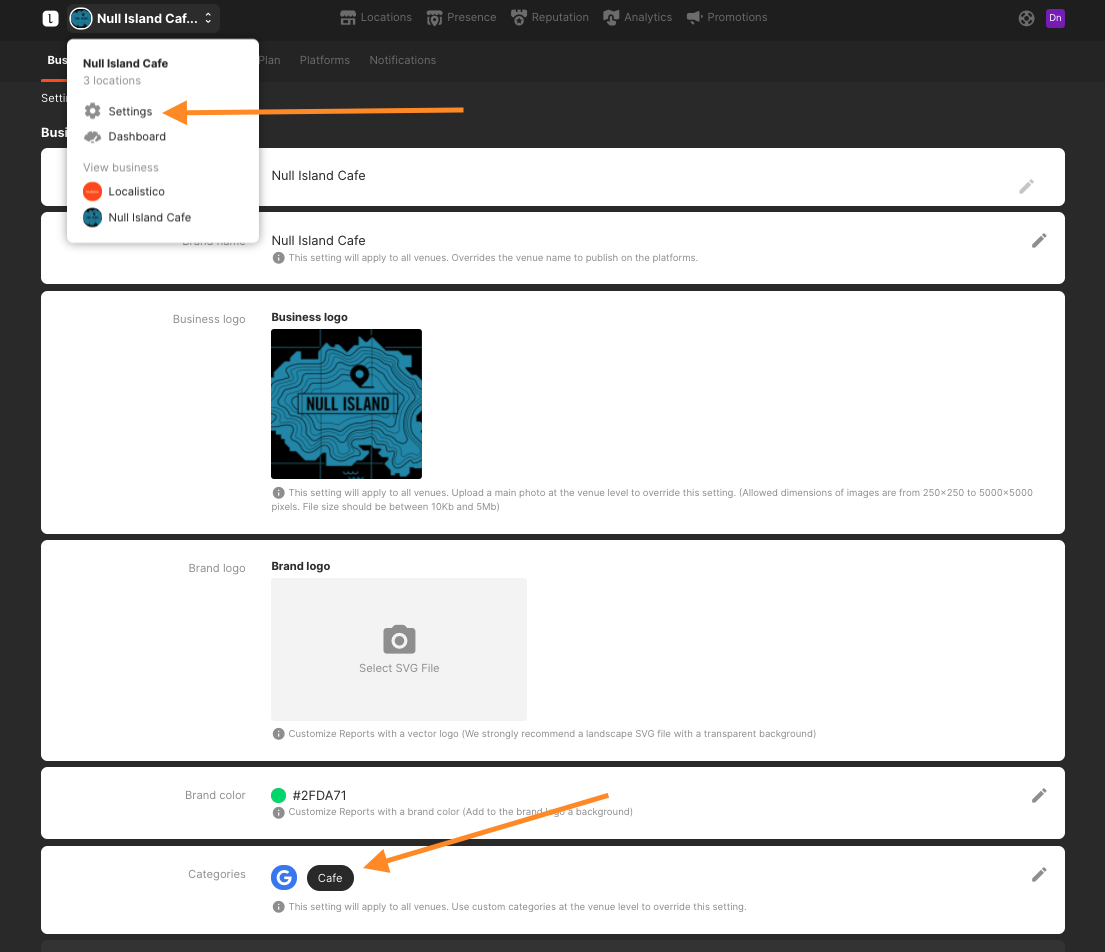
Task: Edit the business name with the pencil icon
Action: (x=1026, y=186)
